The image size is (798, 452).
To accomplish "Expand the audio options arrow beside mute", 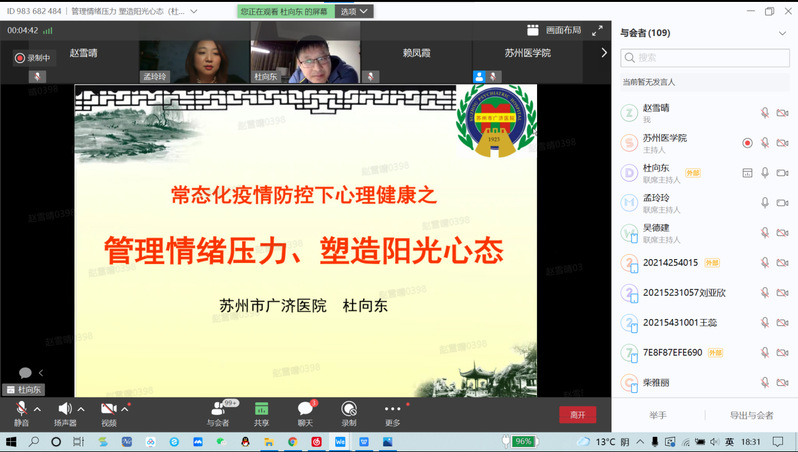I will point(37,409).
